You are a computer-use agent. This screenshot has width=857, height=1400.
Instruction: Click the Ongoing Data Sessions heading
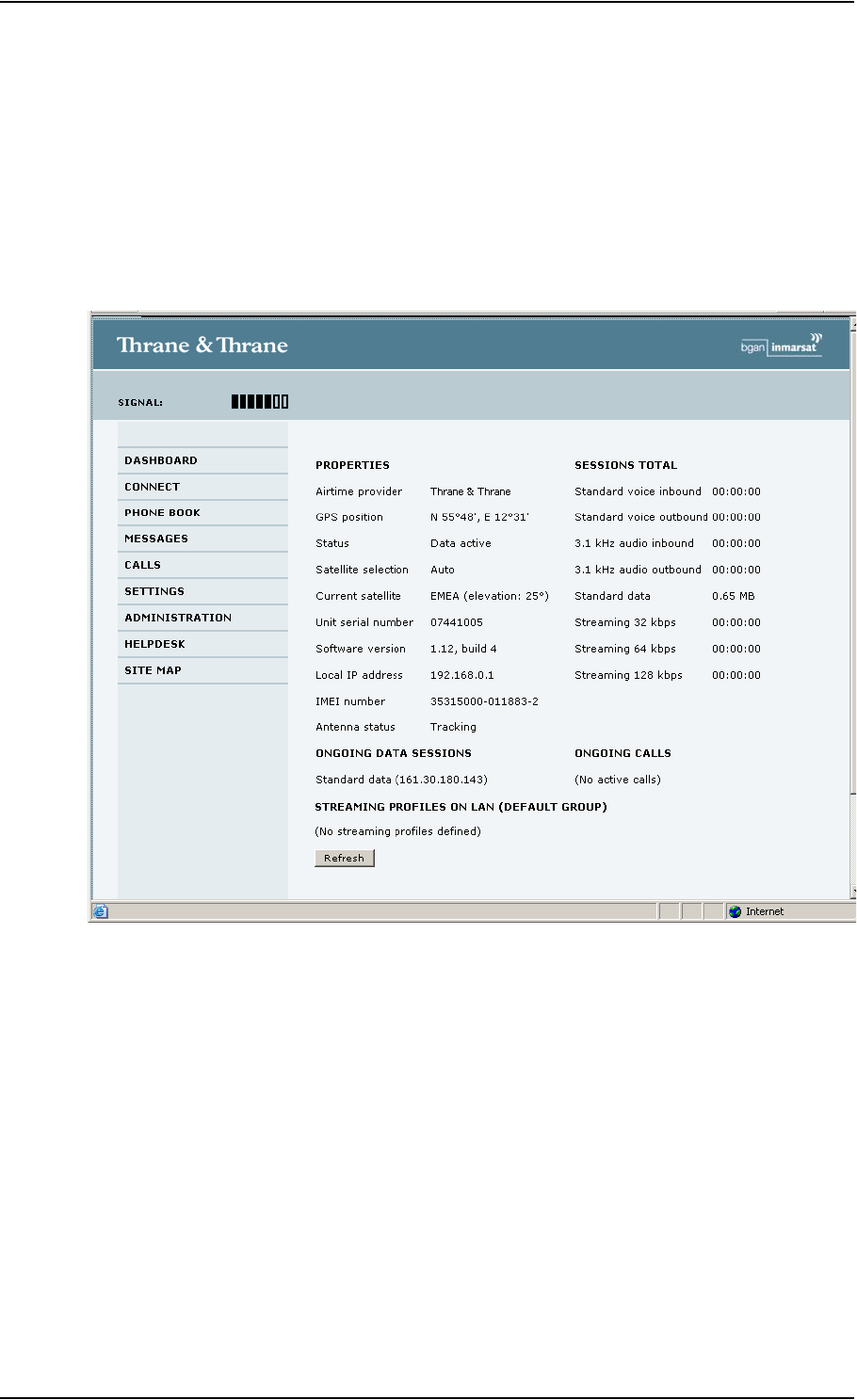coord(394,753)
